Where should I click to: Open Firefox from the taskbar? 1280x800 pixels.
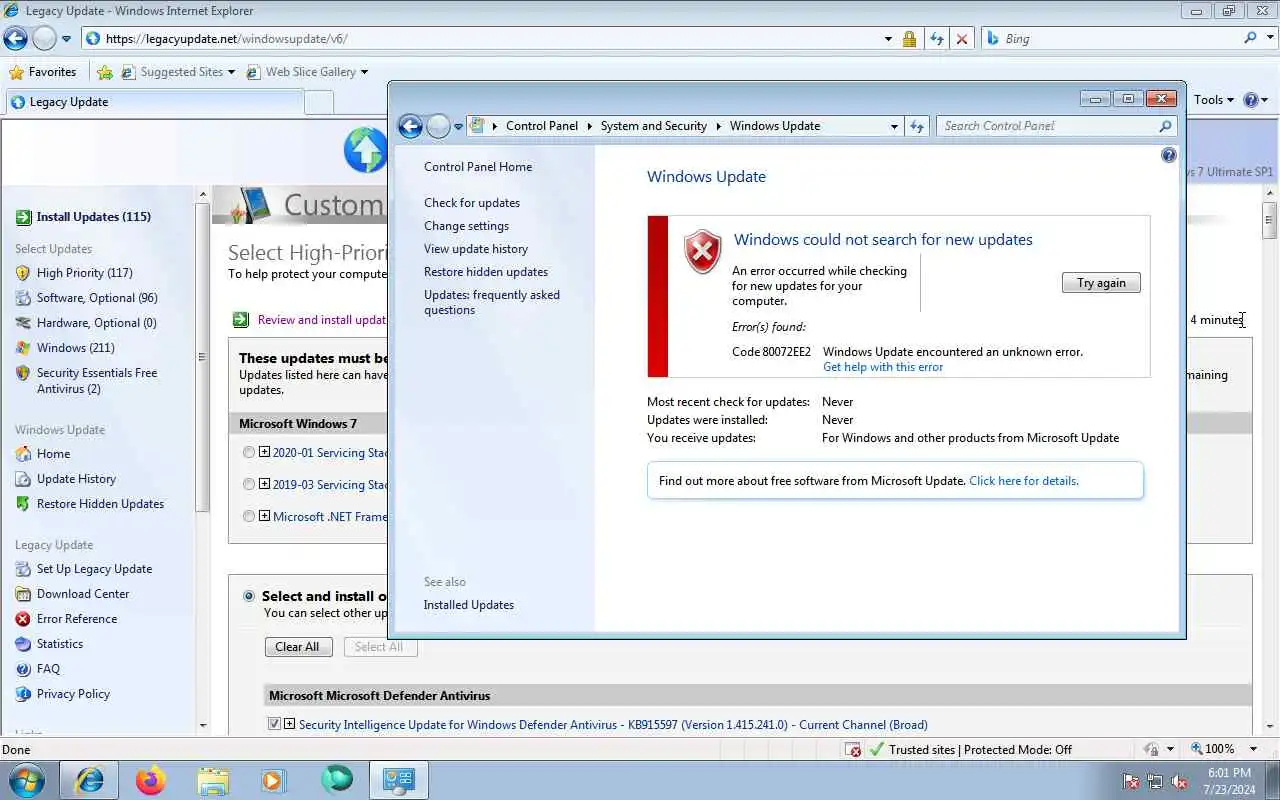[151, 780]
